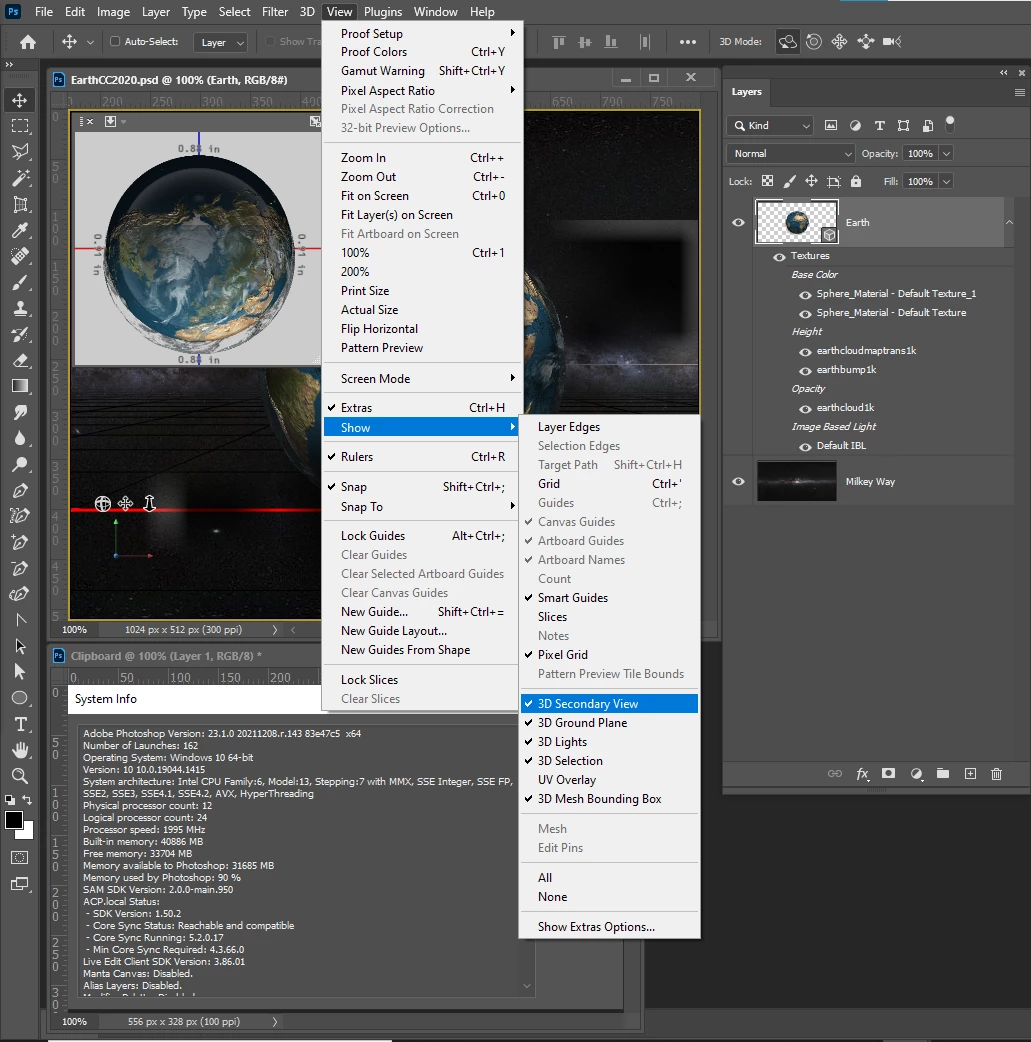The width and height of the screenshot is (1031, 1042).
Task: Click the add layer style fx icon
Action: 862,774
